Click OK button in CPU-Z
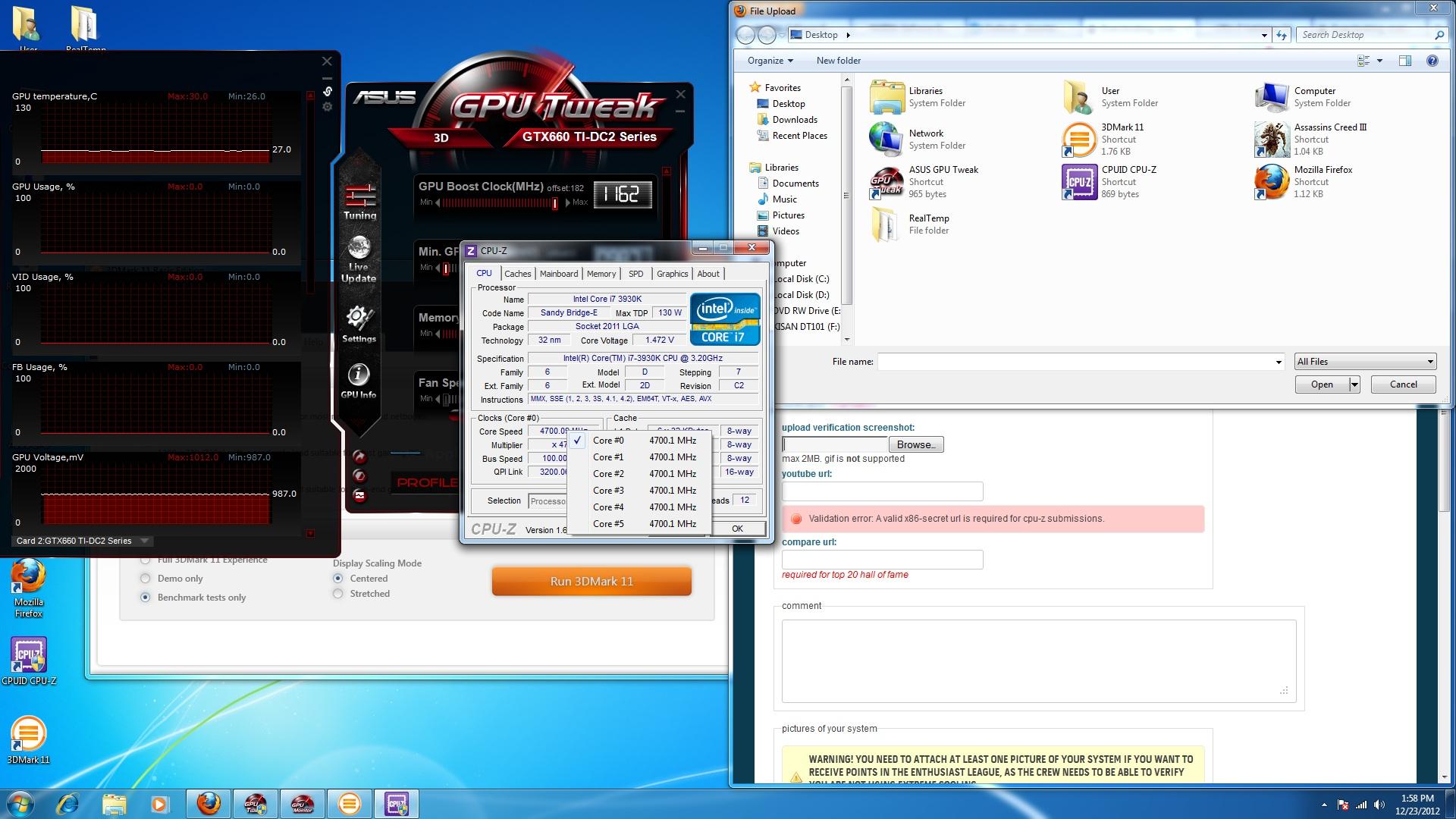The image size is (1456, 819). (x=737, y=529)
